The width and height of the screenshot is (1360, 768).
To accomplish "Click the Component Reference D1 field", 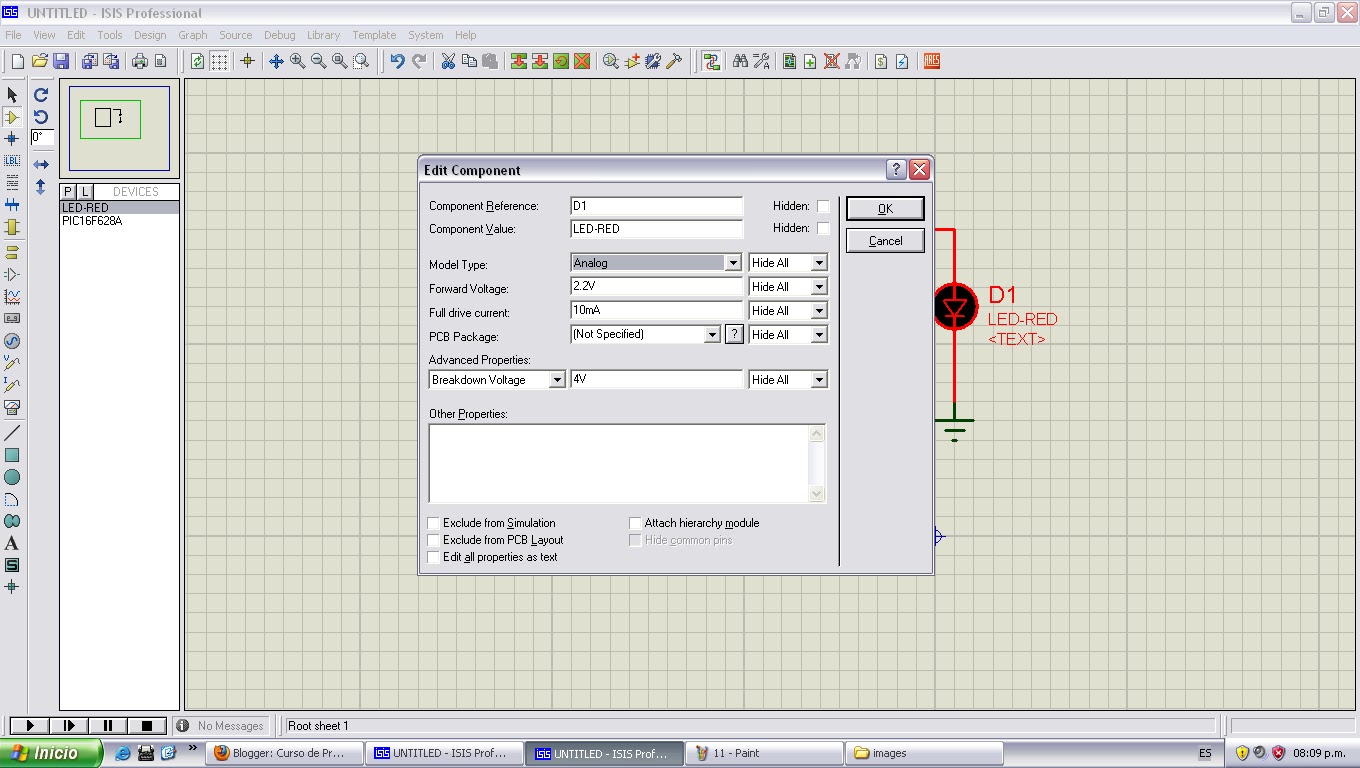I will coord(657,206).
